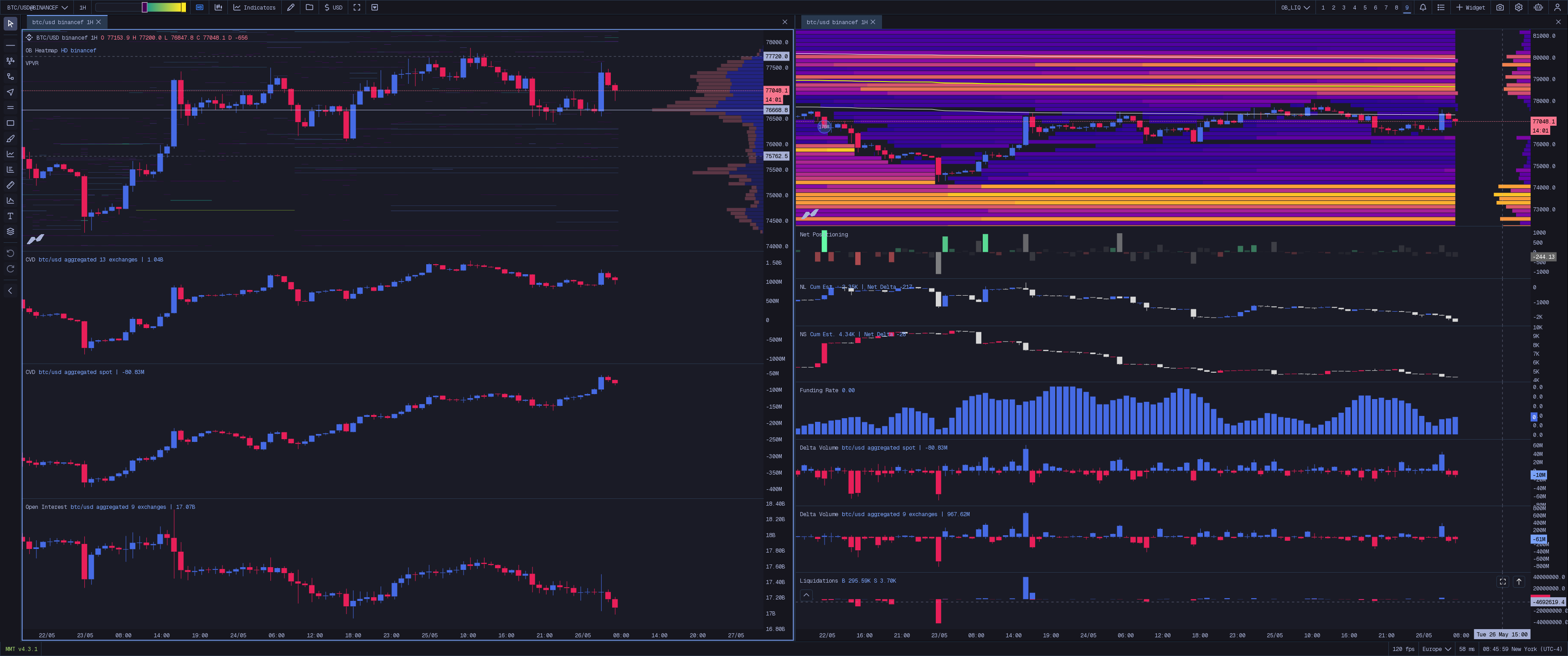Open the folder templates icon

point(309,7)
